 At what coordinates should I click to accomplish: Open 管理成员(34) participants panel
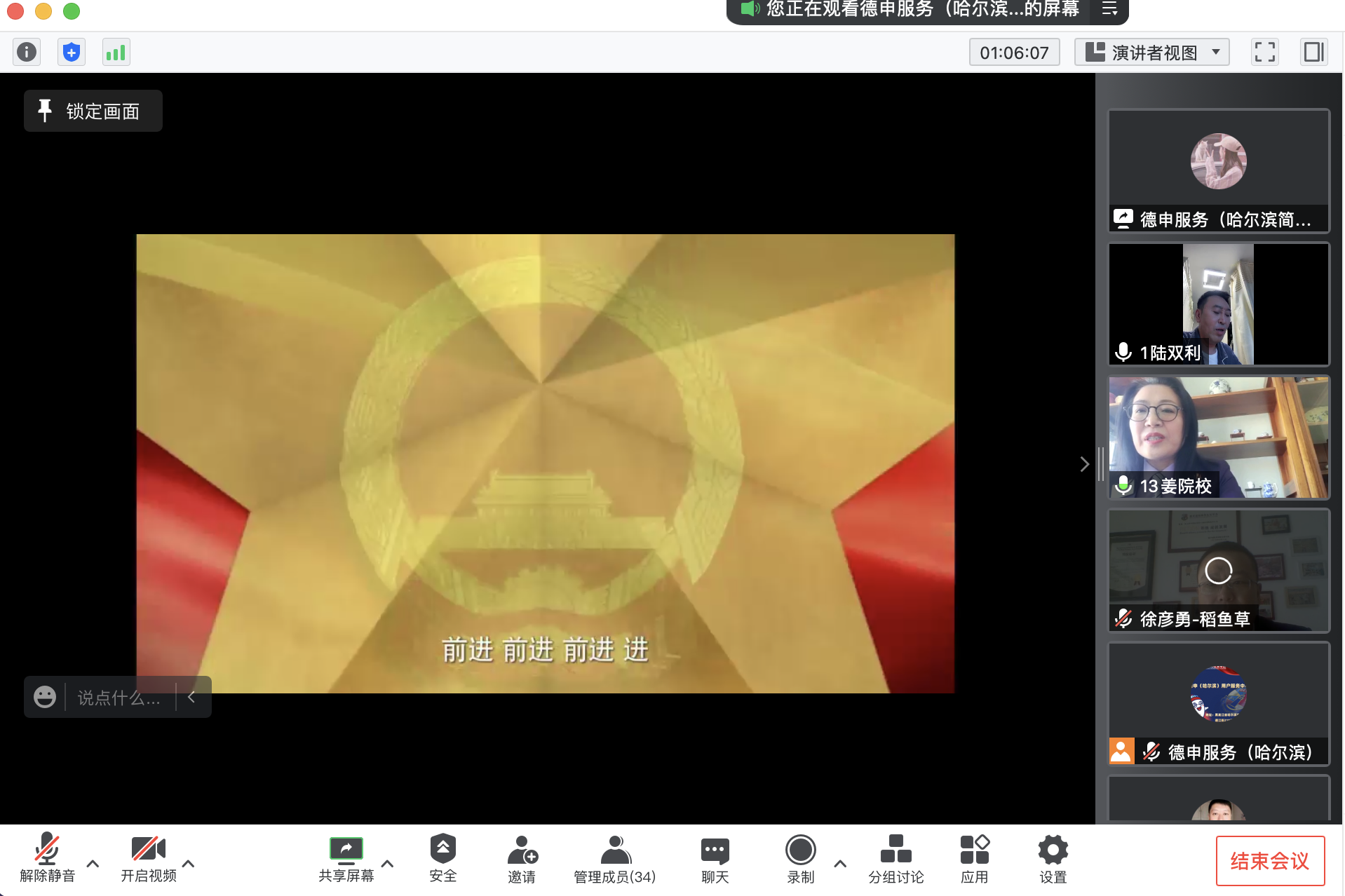614,858
